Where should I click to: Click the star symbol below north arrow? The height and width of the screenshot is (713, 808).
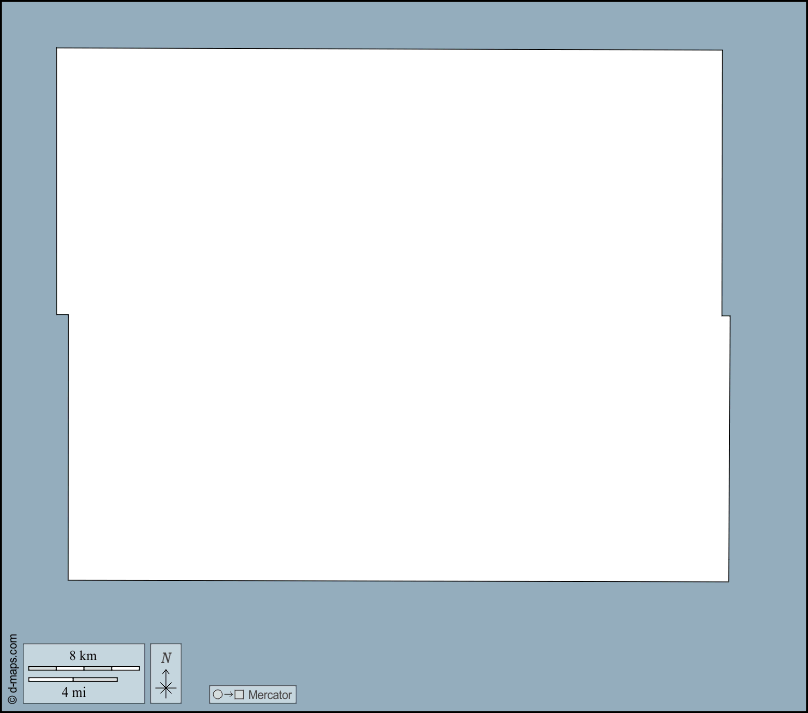166,687
